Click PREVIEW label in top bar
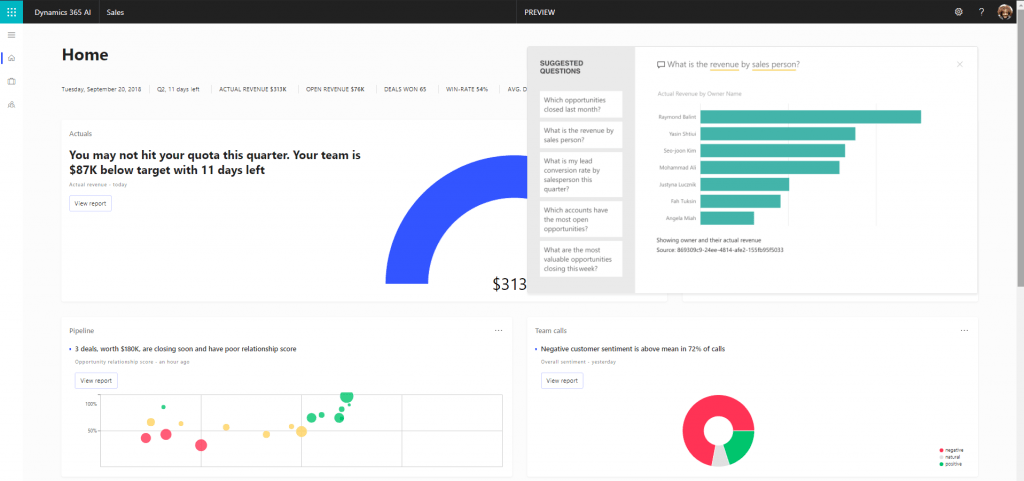Viewport: 1024px width, 481px height. (539, 12)
